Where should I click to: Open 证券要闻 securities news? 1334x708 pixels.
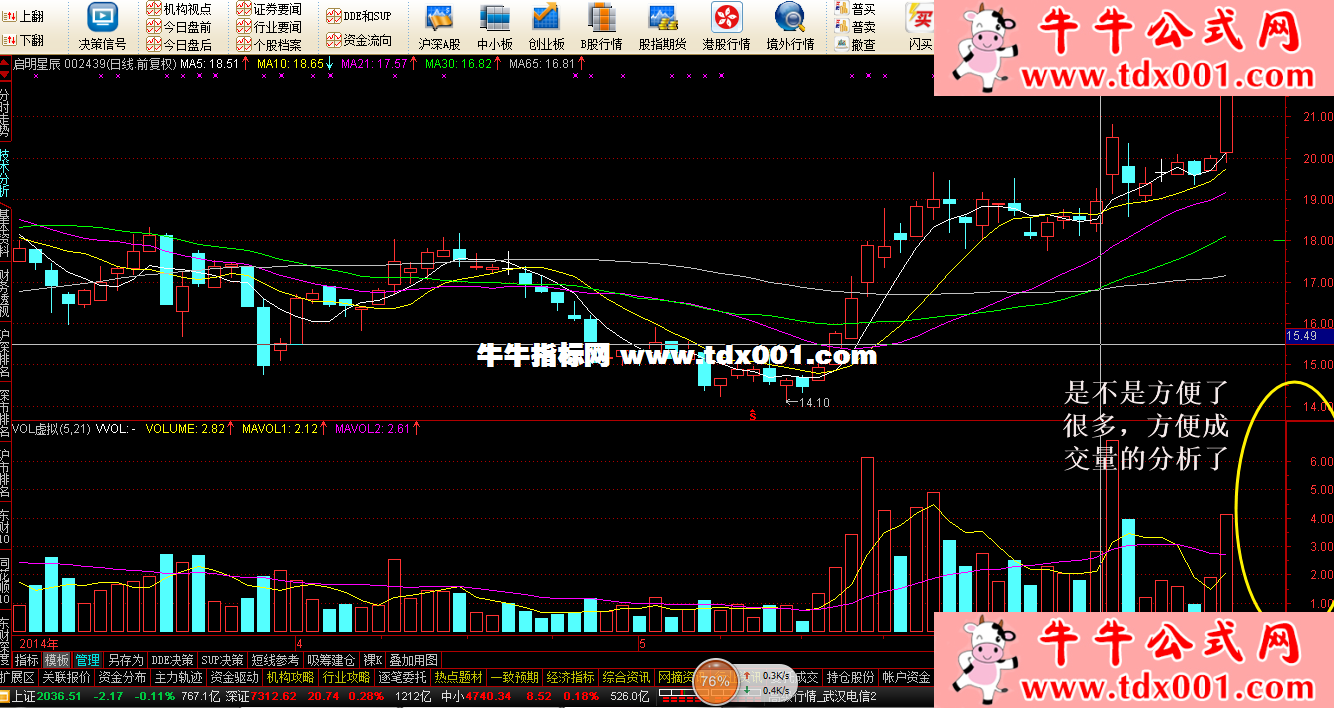[270, 9]
